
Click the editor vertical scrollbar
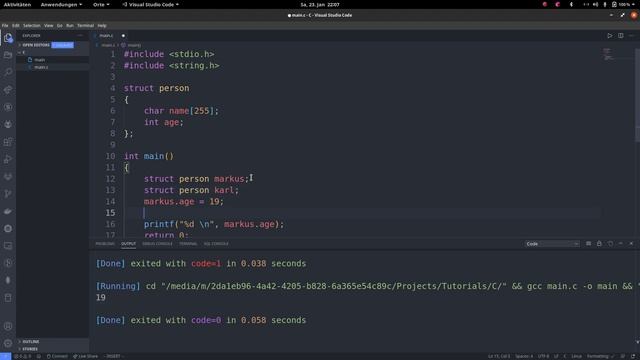637,95
